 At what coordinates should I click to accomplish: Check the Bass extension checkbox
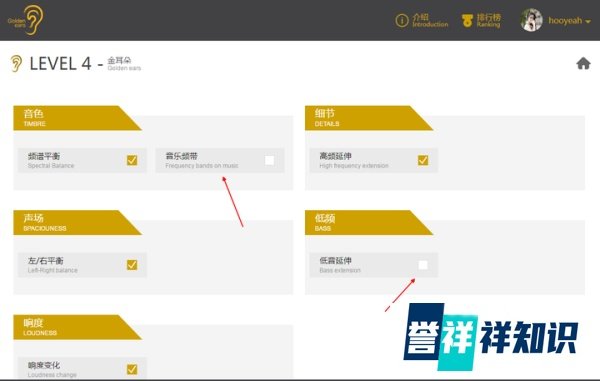click(423, 265)
